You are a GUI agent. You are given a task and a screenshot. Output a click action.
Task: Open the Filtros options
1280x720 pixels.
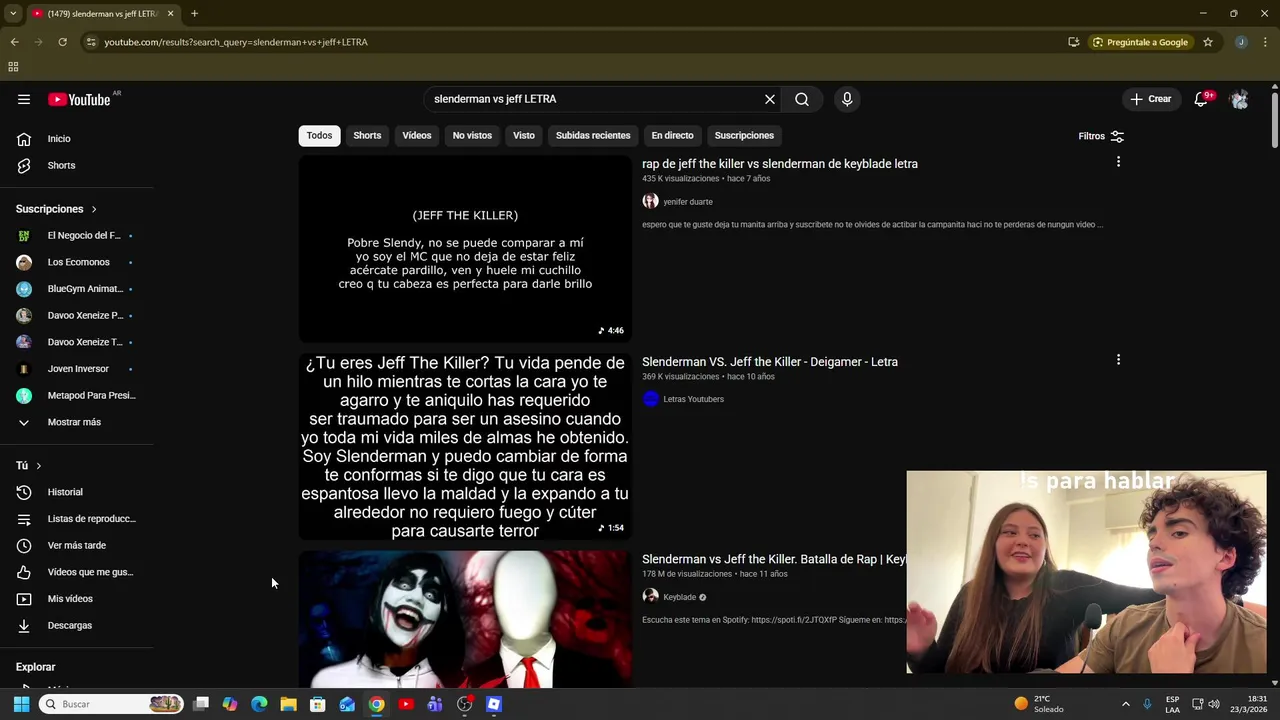point(1101,136)
